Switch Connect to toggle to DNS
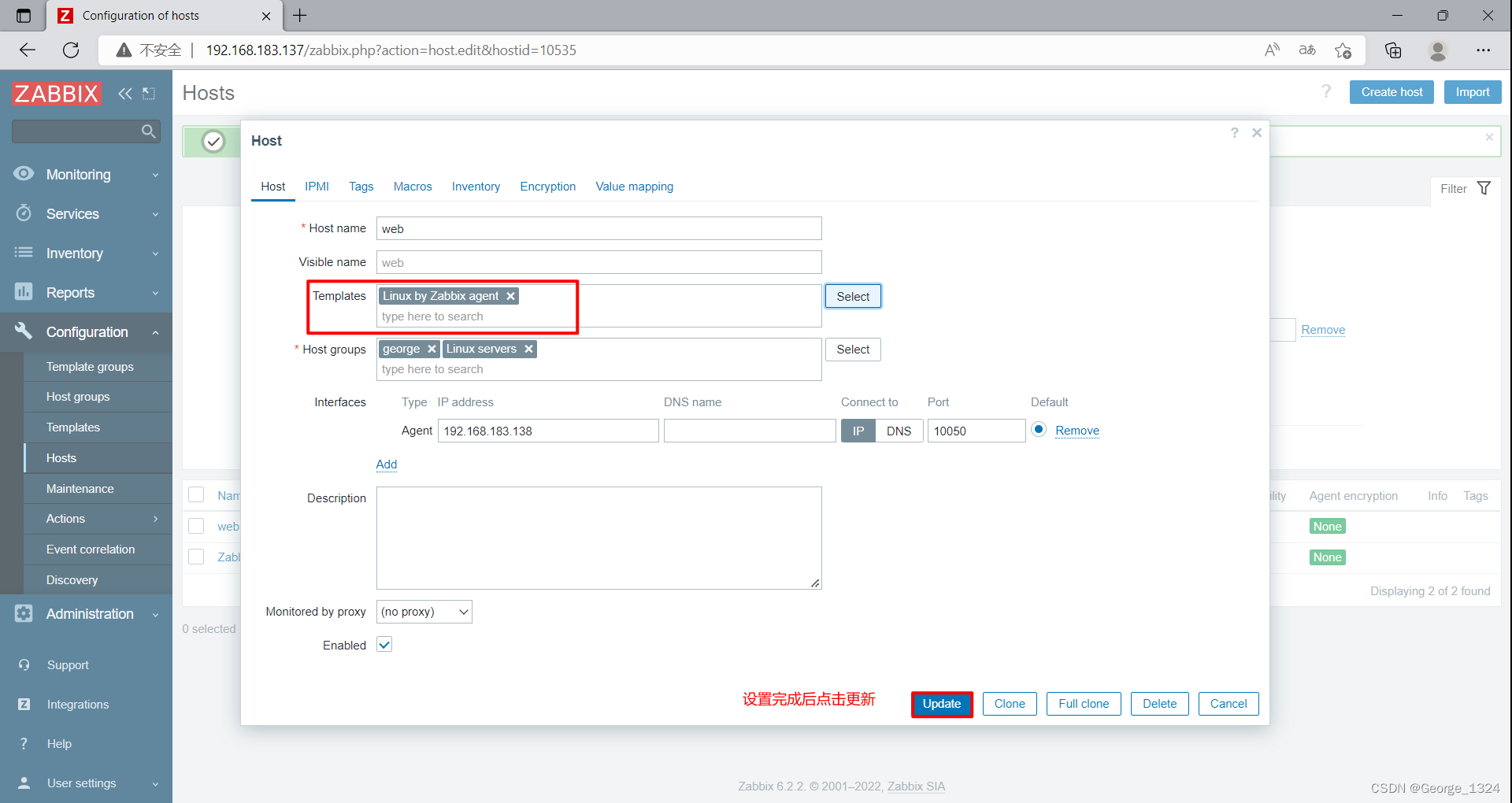Image resolution: width=1512 pixels, height=803 pixels. 899,431
